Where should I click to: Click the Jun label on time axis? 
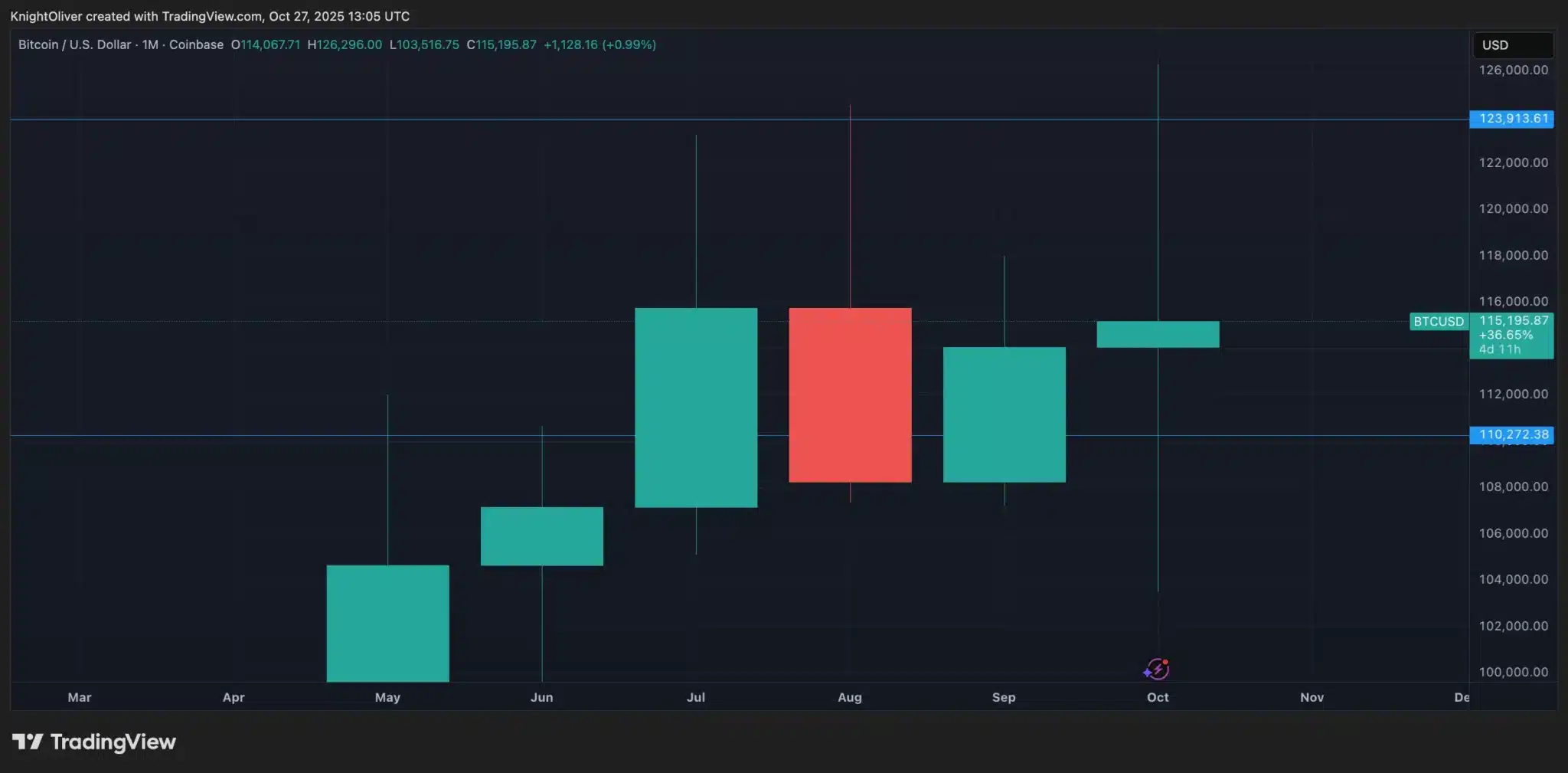click(542, 697)
